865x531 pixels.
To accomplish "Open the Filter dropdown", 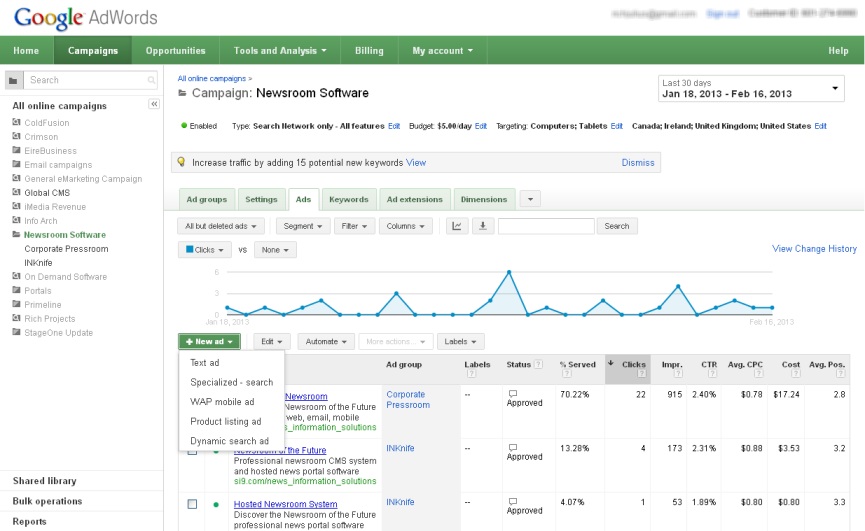I will (x=354, y=226).
